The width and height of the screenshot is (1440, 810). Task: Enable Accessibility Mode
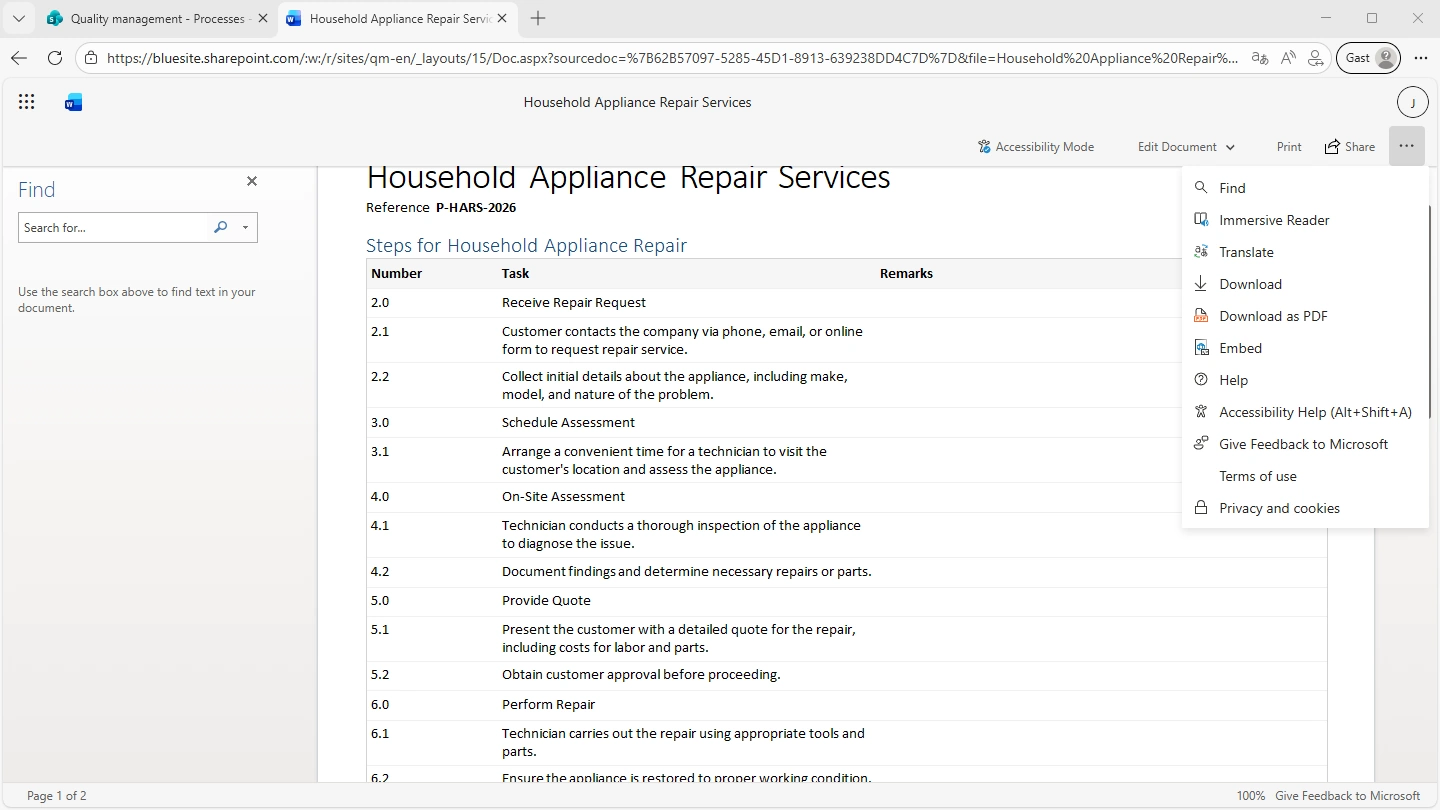1036,146
